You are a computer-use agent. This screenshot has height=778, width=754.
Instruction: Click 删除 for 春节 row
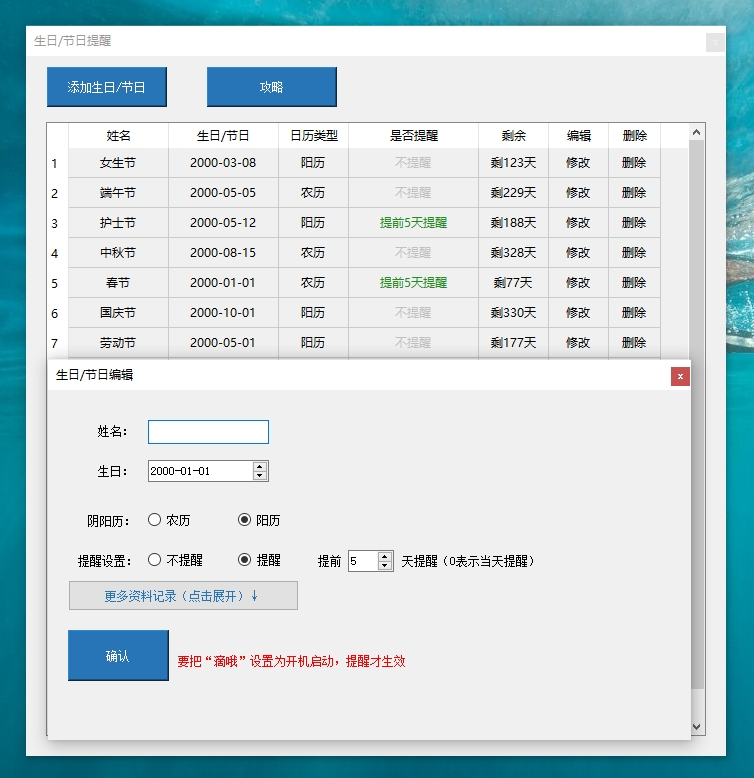(634, 283)
